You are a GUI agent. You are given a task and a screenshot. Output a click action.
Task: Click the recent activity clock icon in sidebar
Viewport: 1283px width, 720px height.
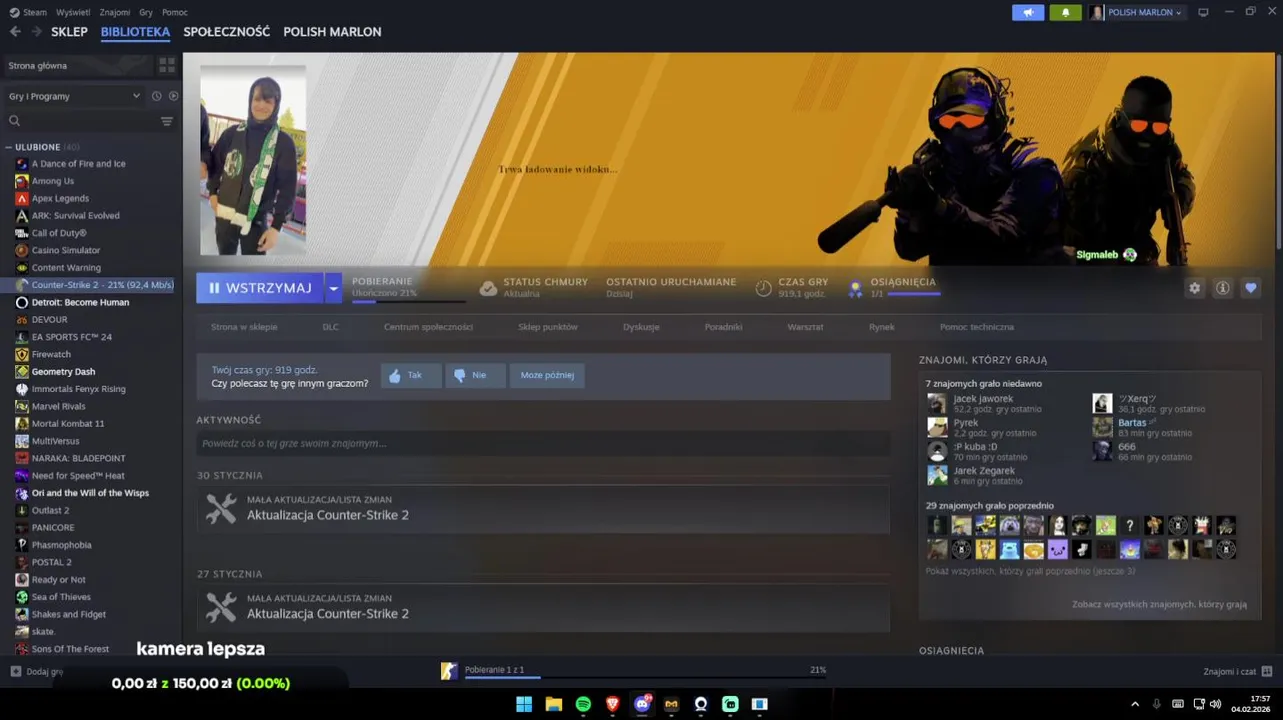[x=156, y=96]
